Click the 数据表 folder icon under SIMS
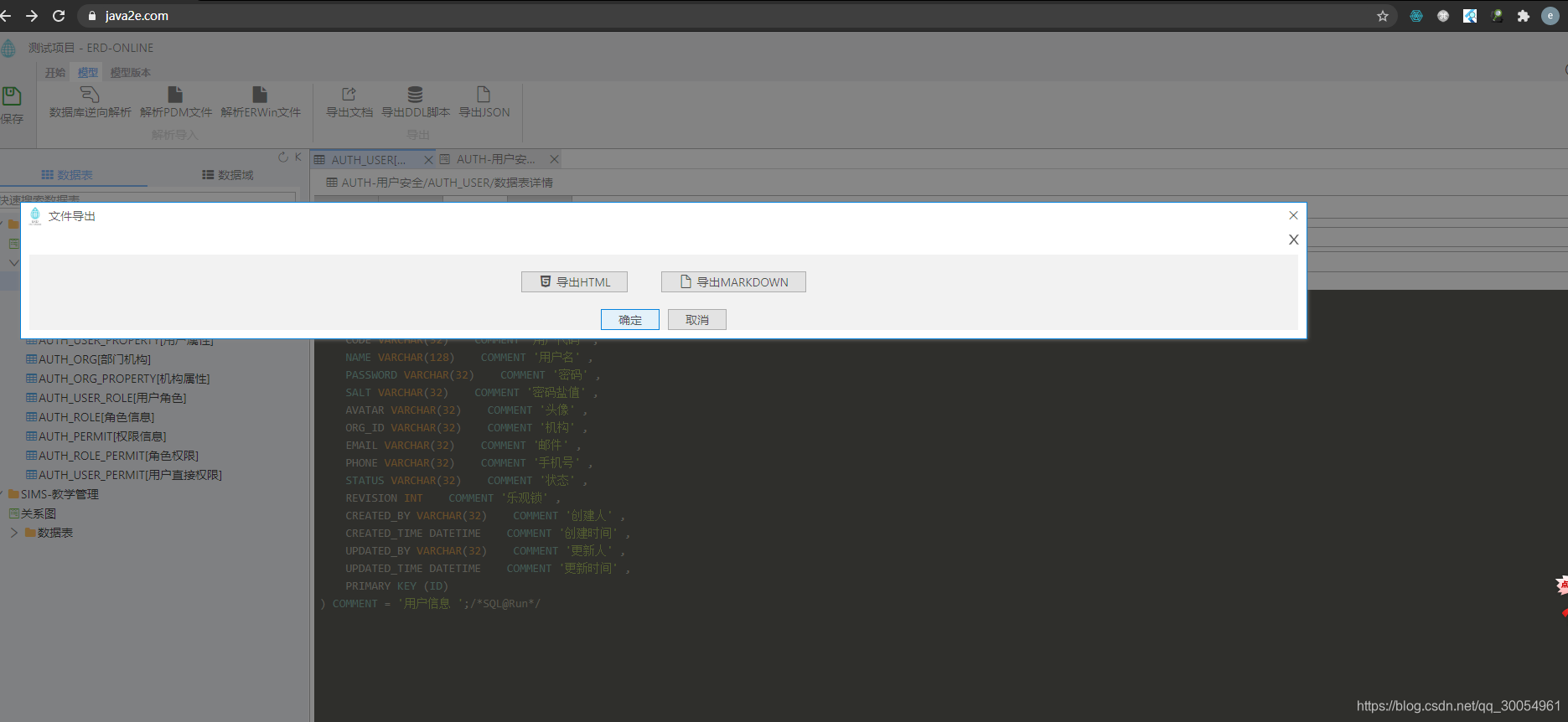This screenshot has height=722, width=1568. point(30,533)
